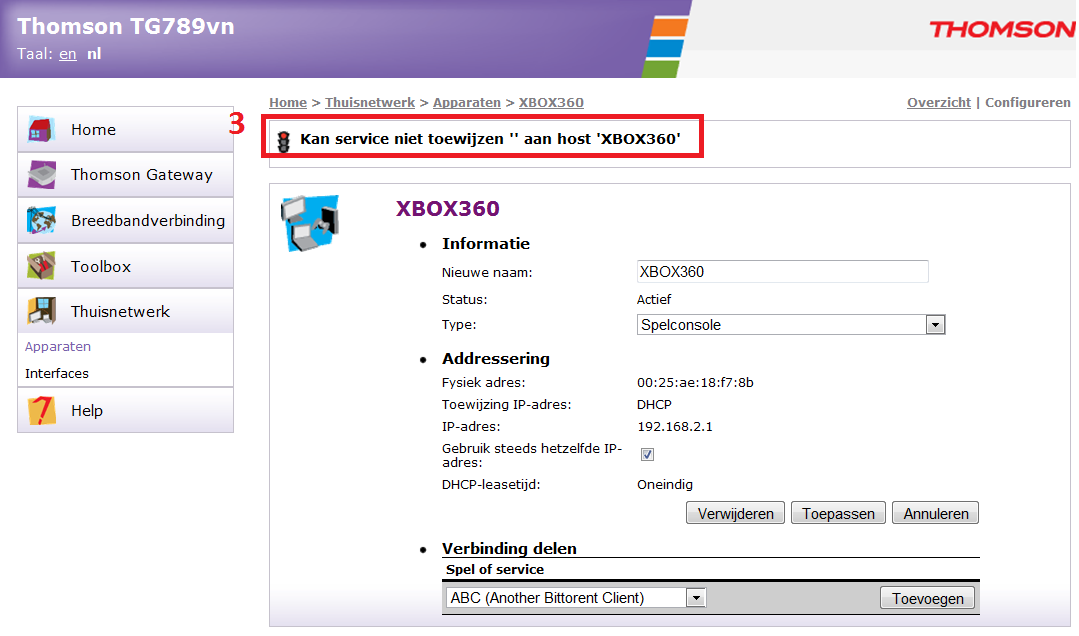Click the traffic light error icon

tap(284, 141)
